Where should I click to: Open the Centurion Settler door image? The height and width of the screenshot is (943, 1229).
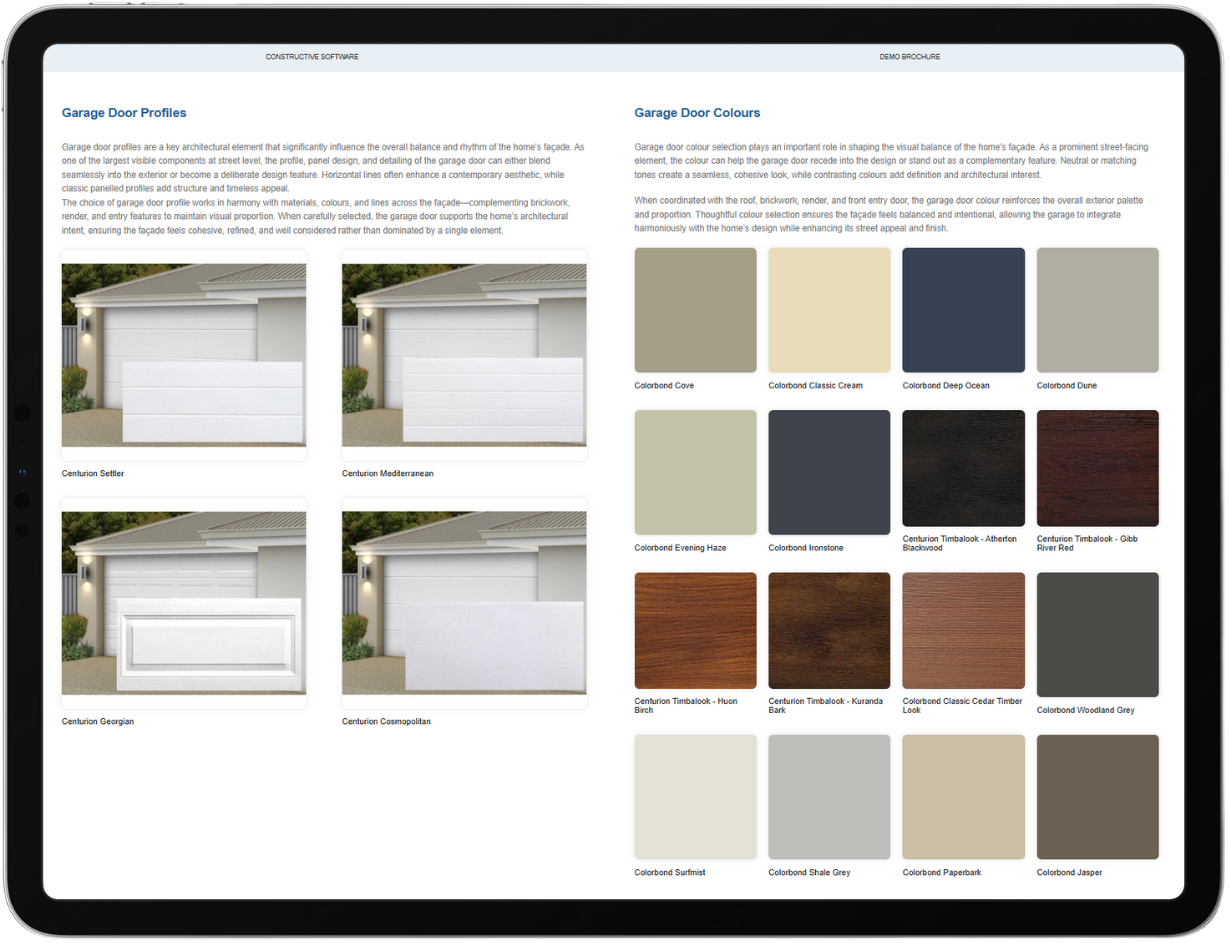coord(184,355)
